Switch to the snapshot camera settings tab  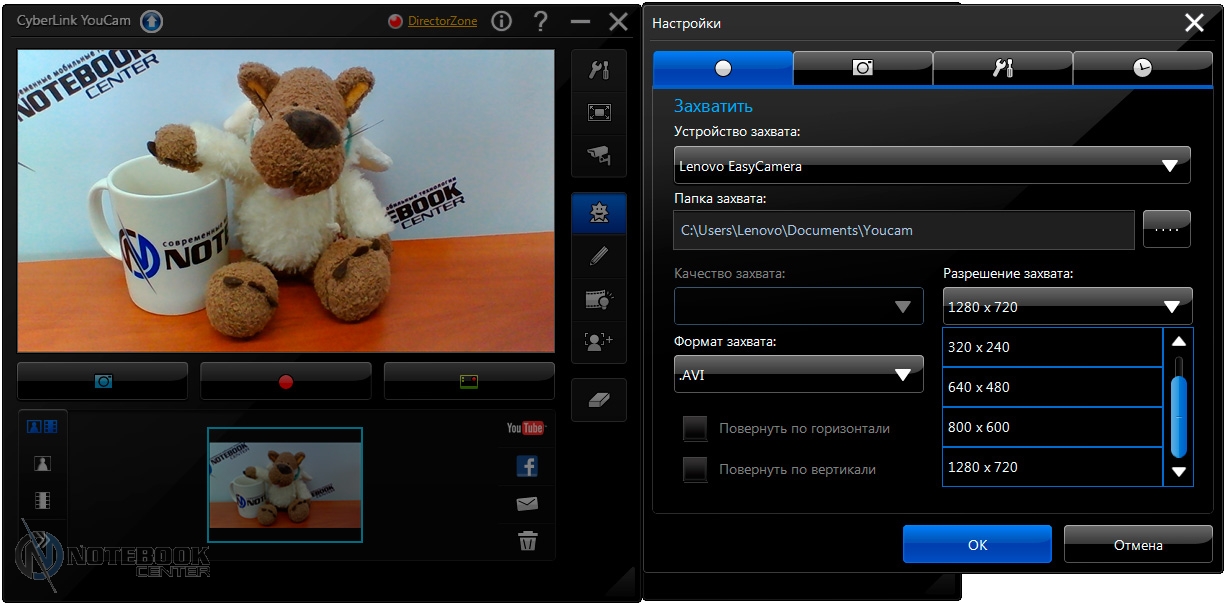(x=862, y=67)
